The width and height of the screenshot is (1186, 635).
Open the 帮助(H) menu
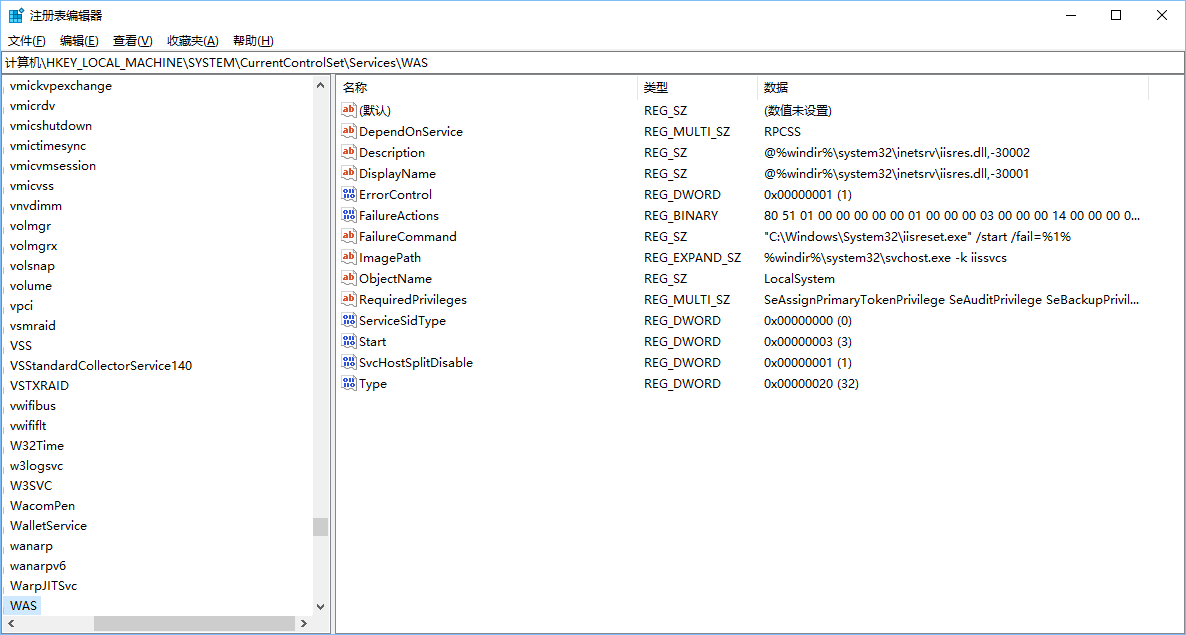click(x=253, y=41)
